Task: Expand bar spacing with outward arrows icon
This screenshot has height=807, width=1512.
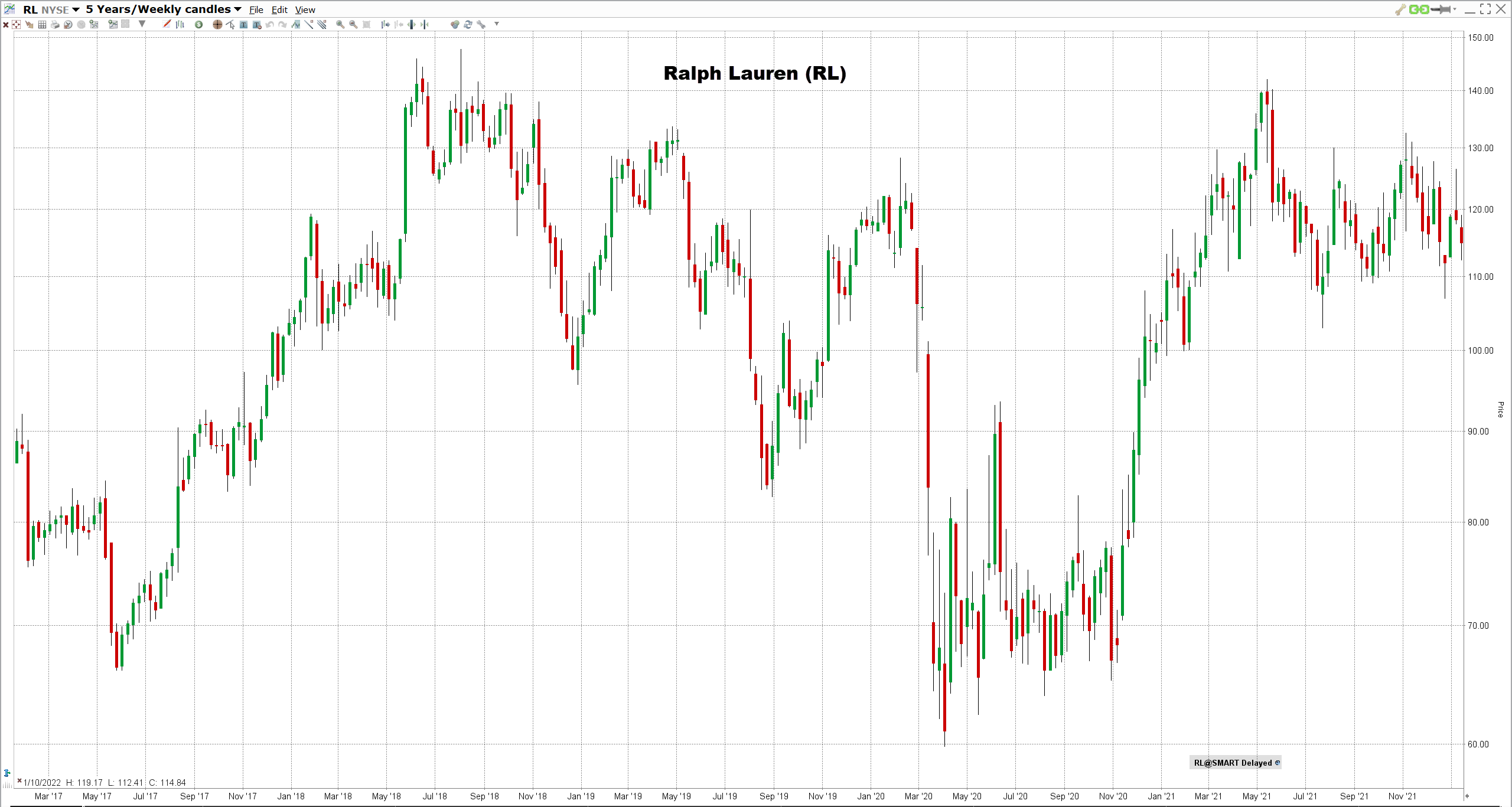Action: coord(412,25)
